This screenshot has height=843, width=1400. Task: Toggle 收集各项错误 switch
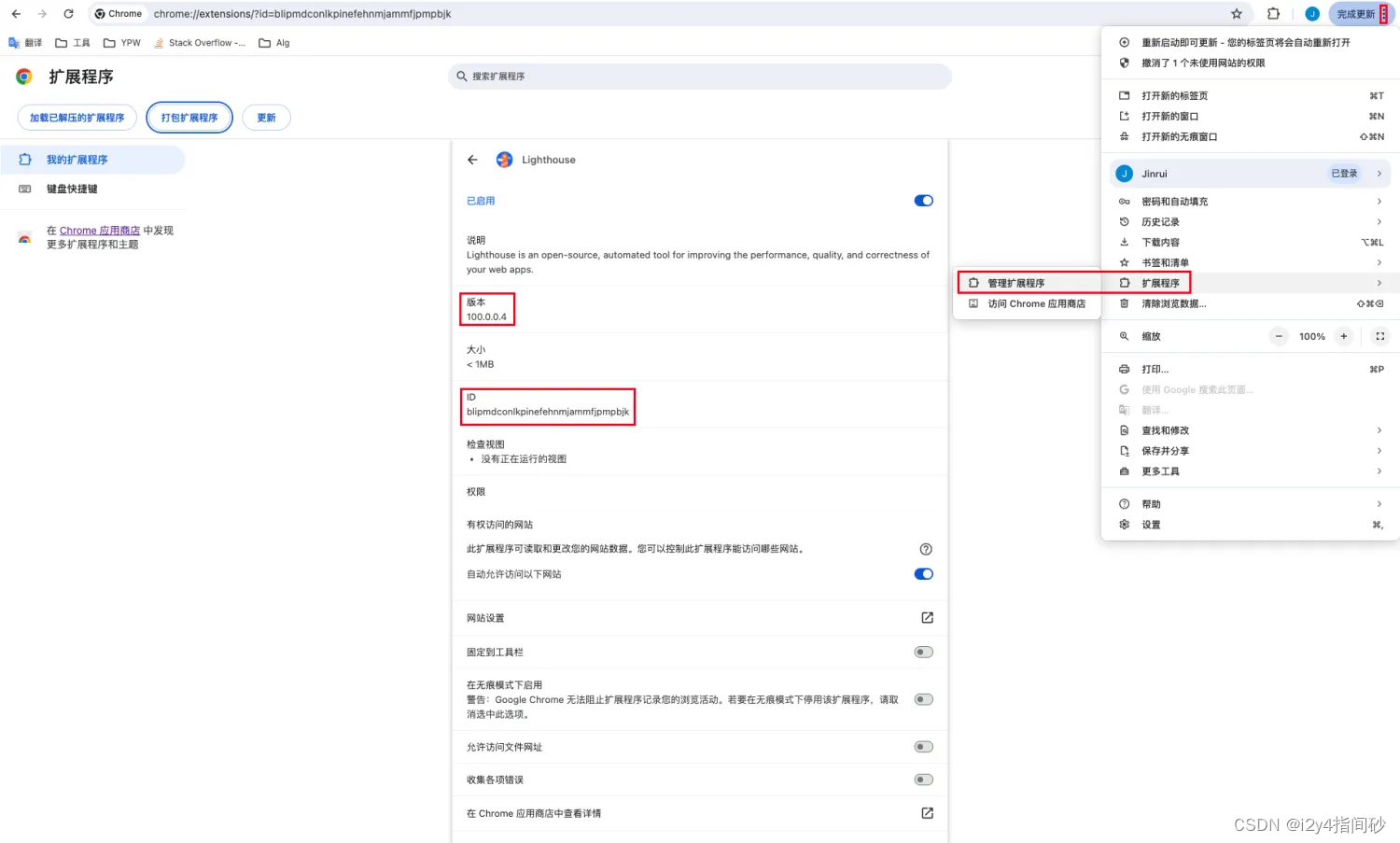tap(924, 780)
